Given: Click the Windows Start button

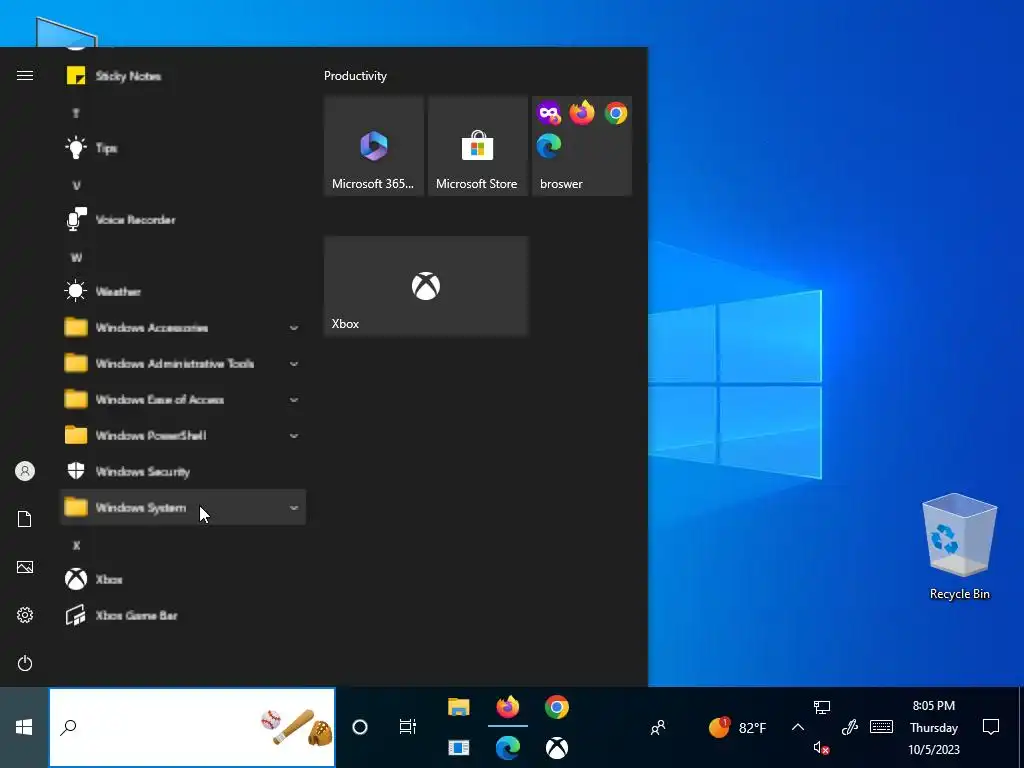Looking at the screenshot, I should (24, 727).
